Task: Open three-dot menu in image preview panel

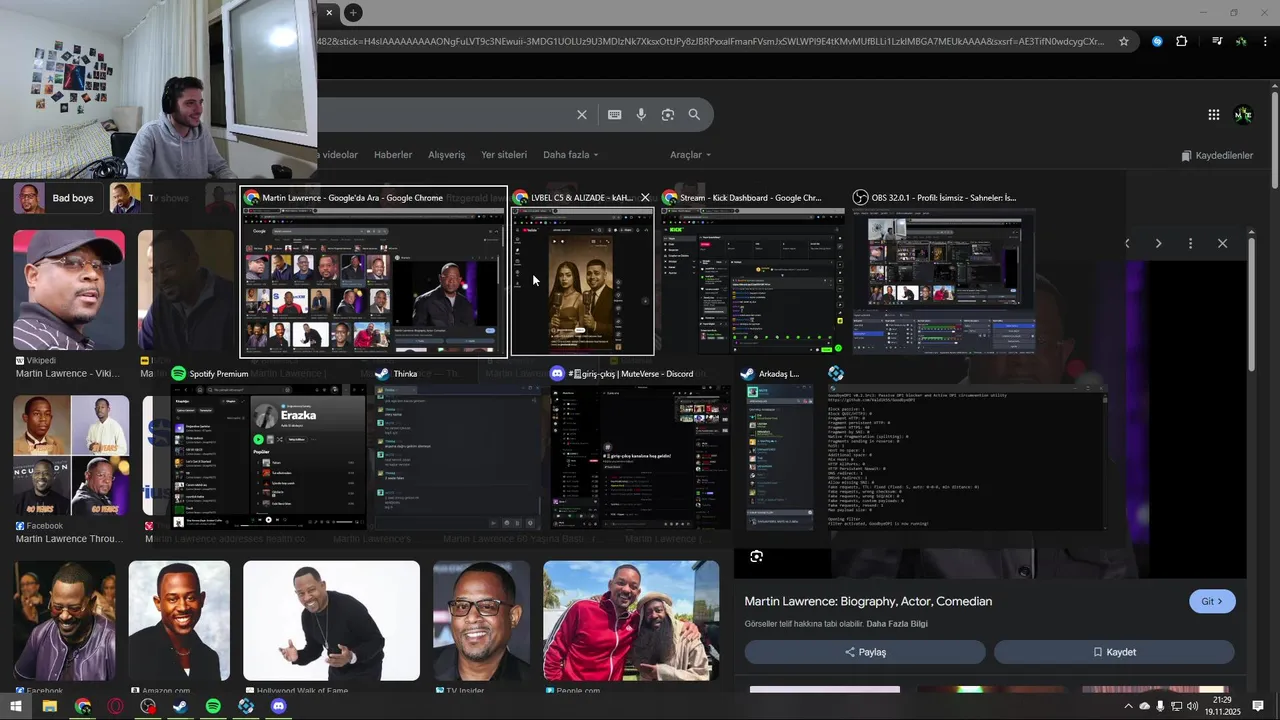Action: [x=1190, y=243]
